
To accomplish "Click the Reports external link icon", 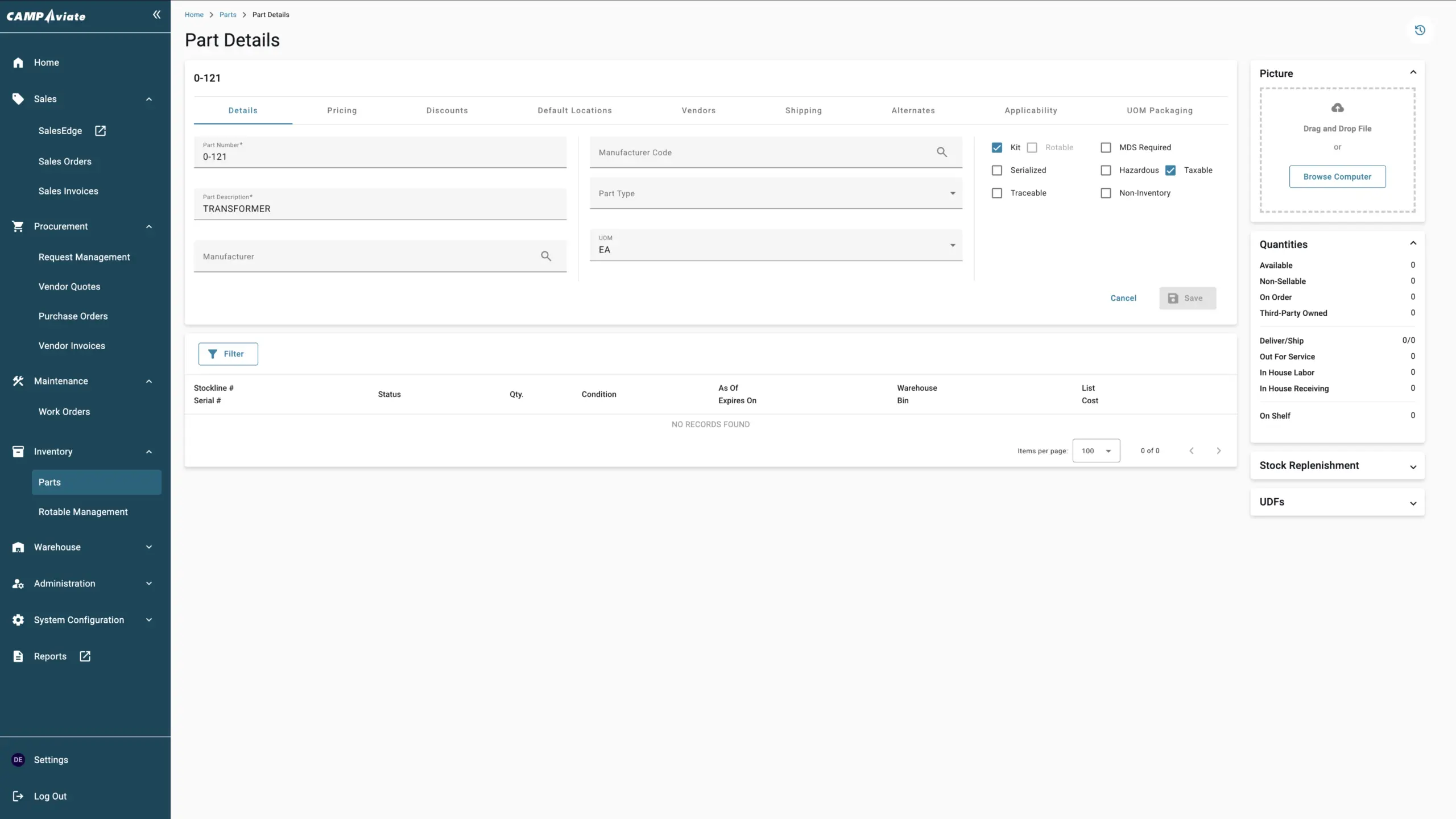I will click(85, 656).
